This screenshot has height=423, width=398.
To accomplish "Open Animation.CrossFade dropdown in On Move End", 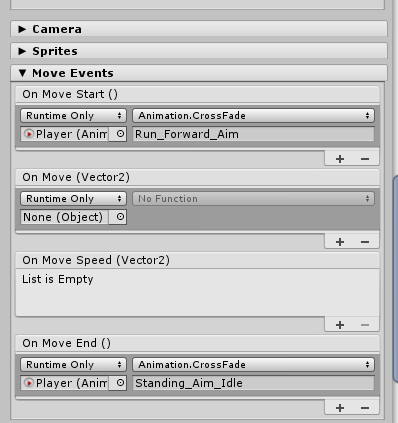I will tap(253, 365).
